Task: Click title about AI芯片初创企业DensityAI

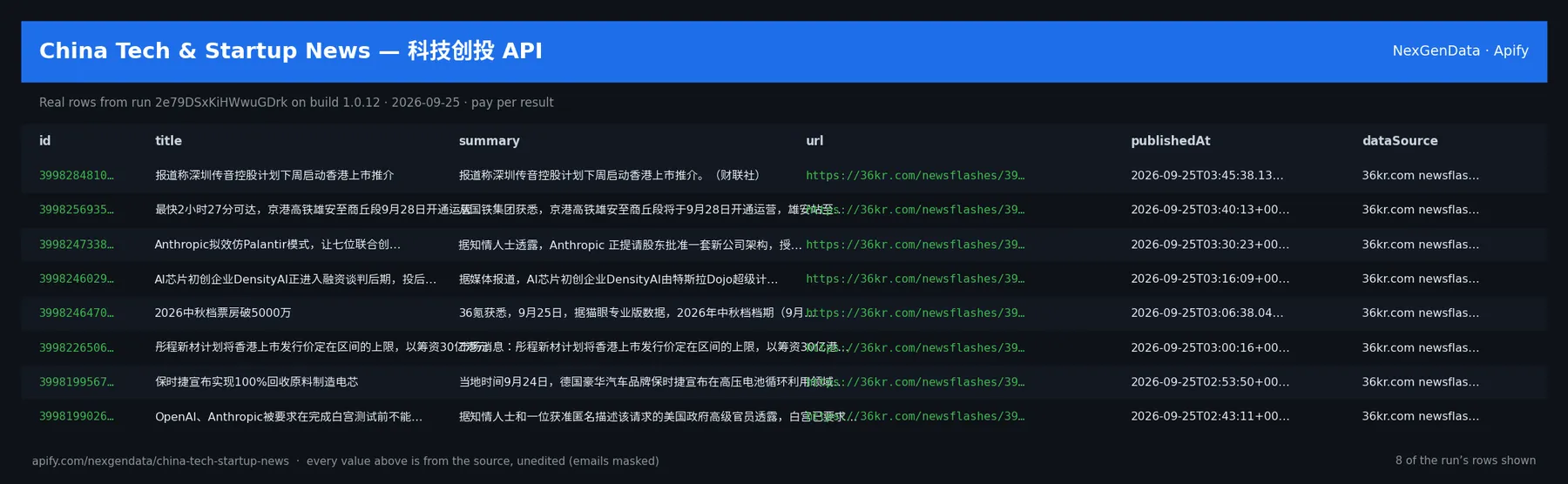Action: tap(295, 279)
